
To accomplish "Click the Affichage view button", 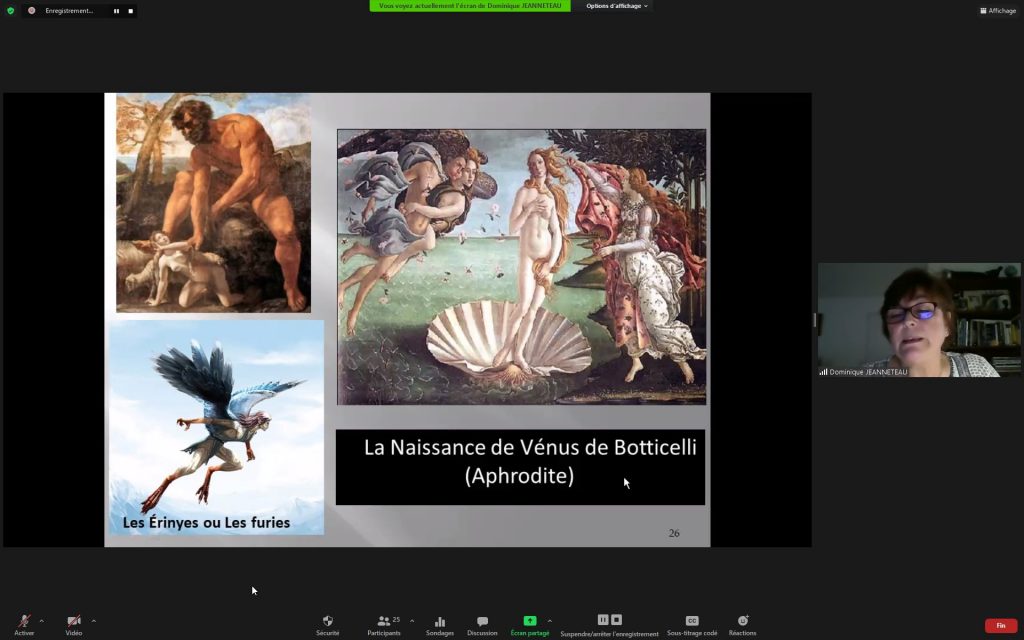I will pos(998,10).
